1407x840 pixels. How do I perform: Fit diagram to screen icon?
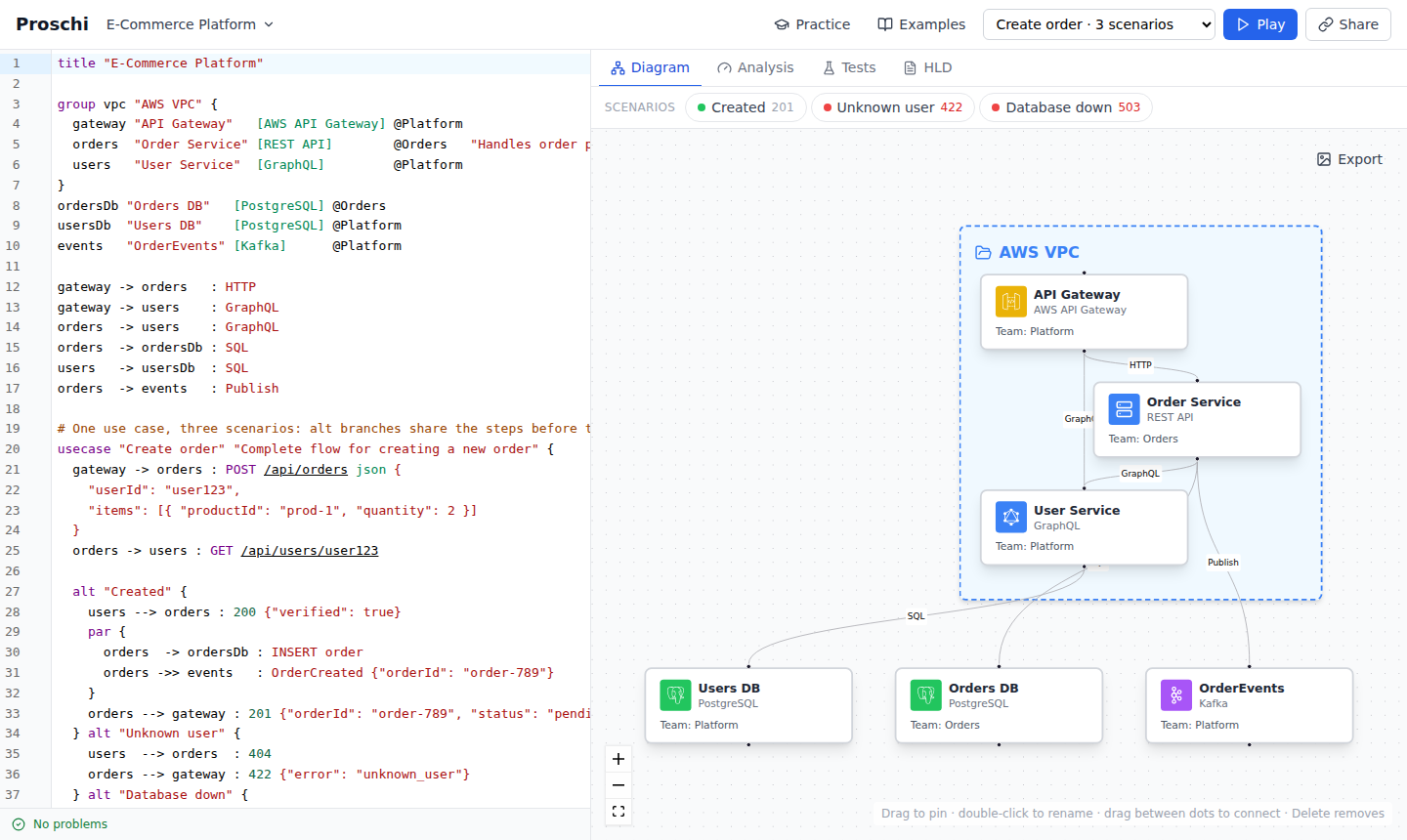[618, 812]
